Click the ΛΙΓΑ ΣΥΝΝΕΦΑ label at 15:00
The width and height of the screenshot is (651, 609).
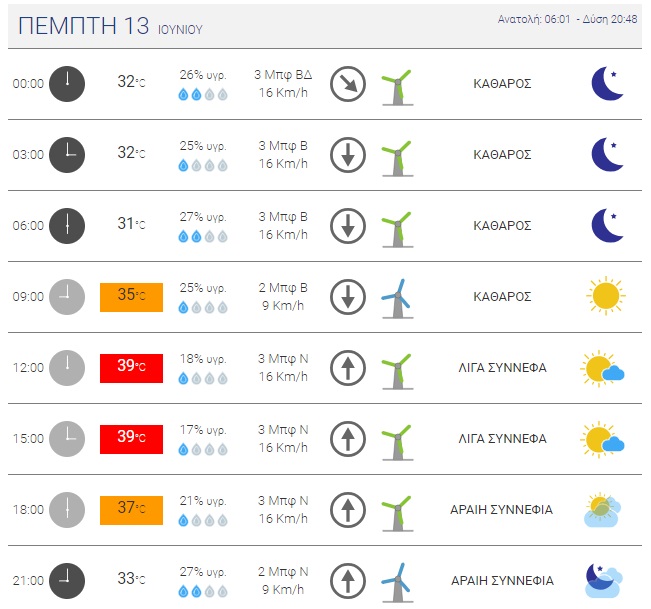click(502, 438)
